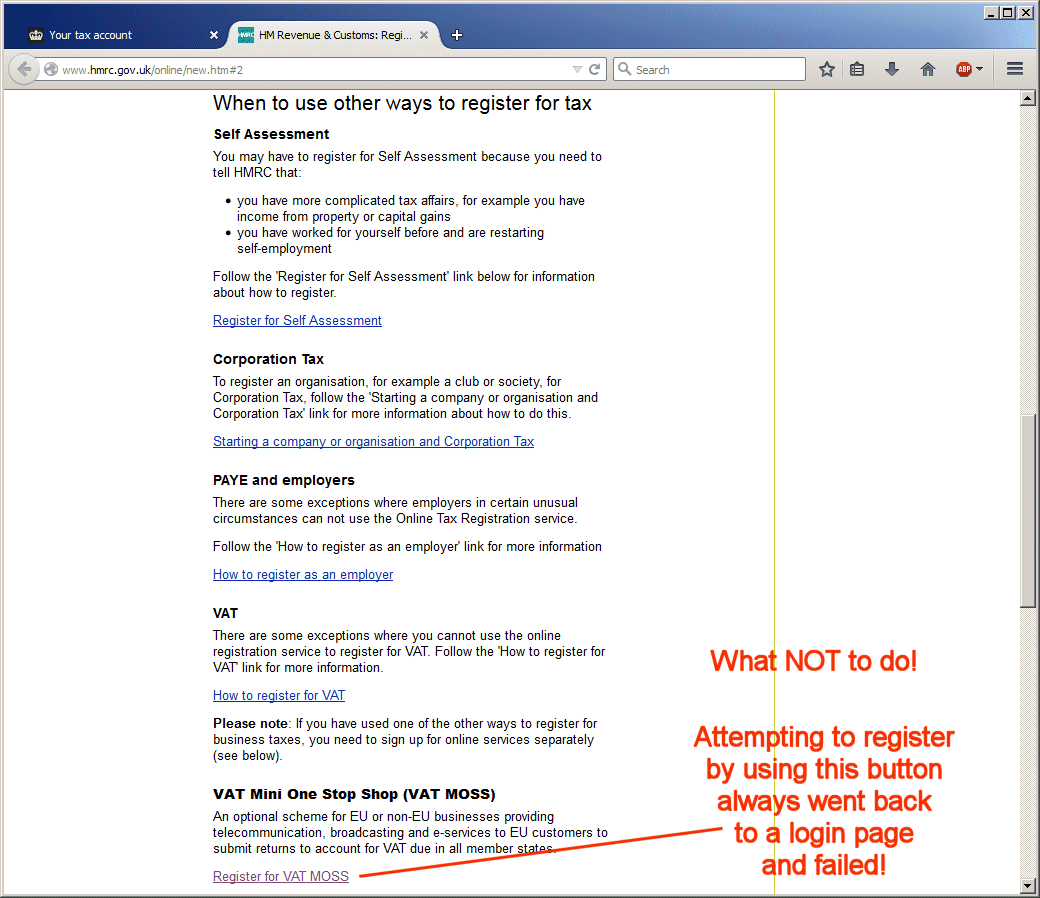1040x898 pixels.
Task: Open 'Register for Self Assessment' link
Action: coord(297,320)
